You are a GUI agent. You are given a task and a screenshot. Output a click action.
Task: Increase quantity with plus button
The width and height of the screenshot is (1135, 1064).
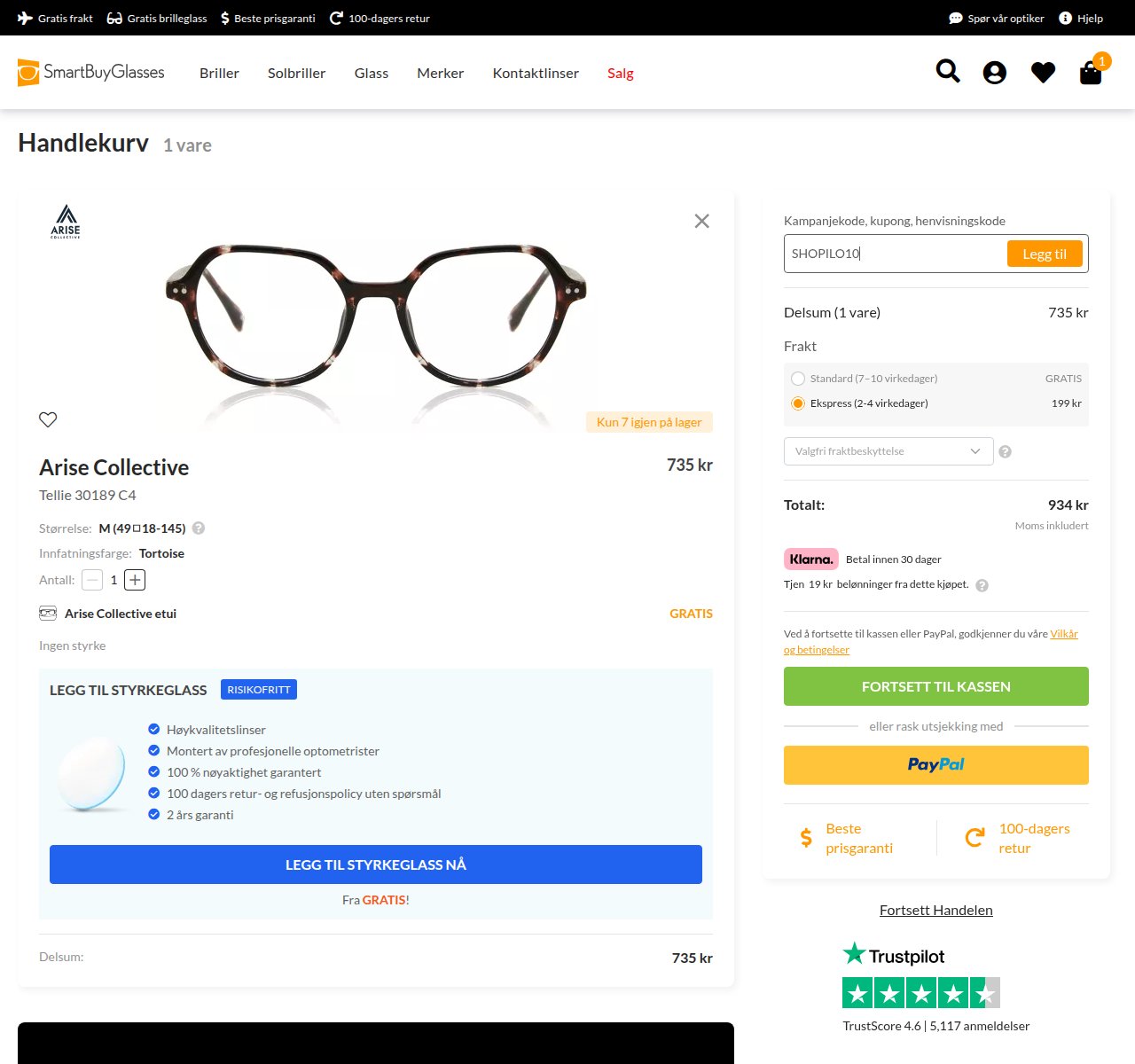pyautogui.click(x=135, y=580)
